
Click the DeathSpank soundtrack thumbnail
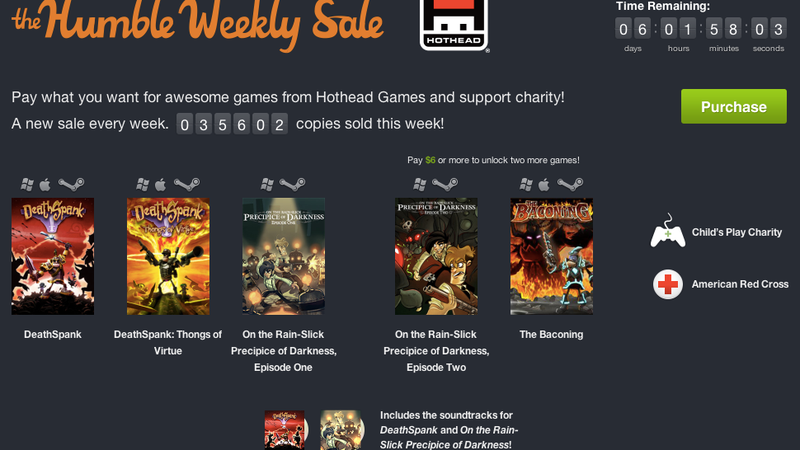point(286,430)
